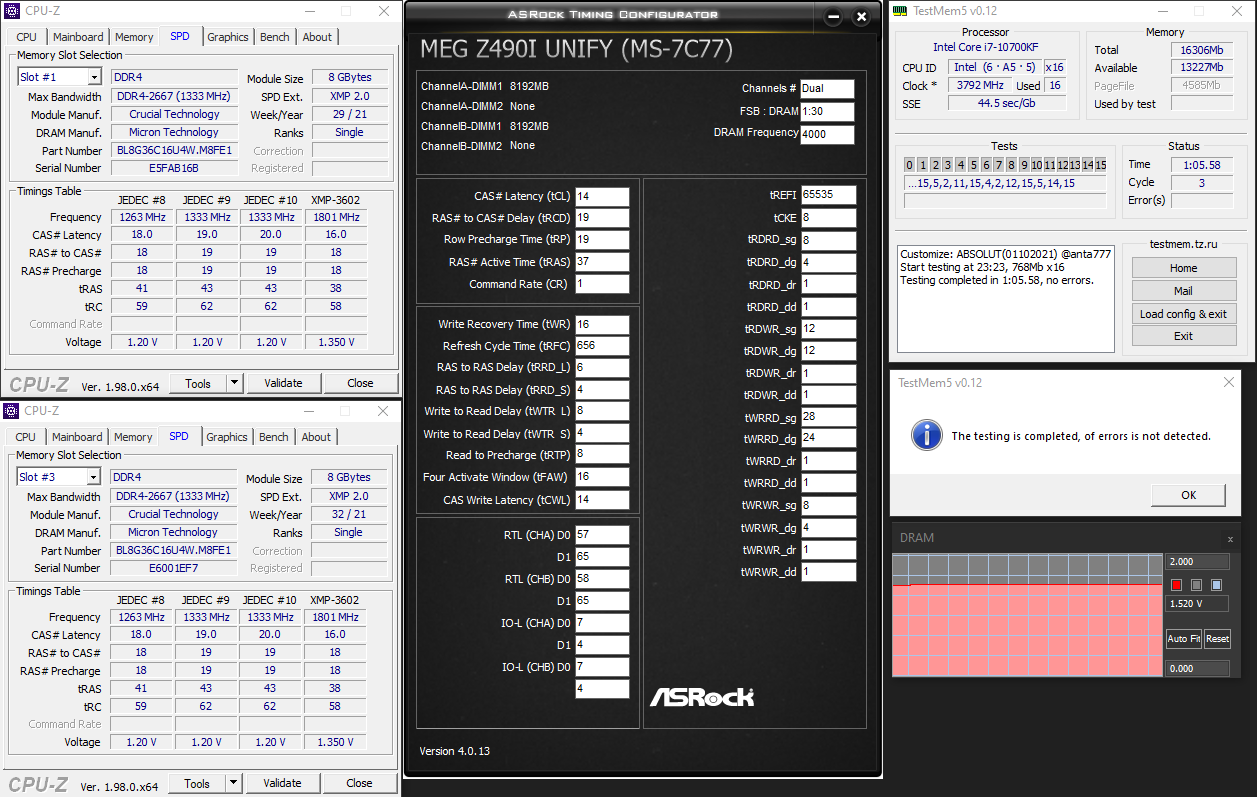Close the ASRock Timing Configurator window
The height and width of the screenshot is (797, 1257).
click(861, 17)
